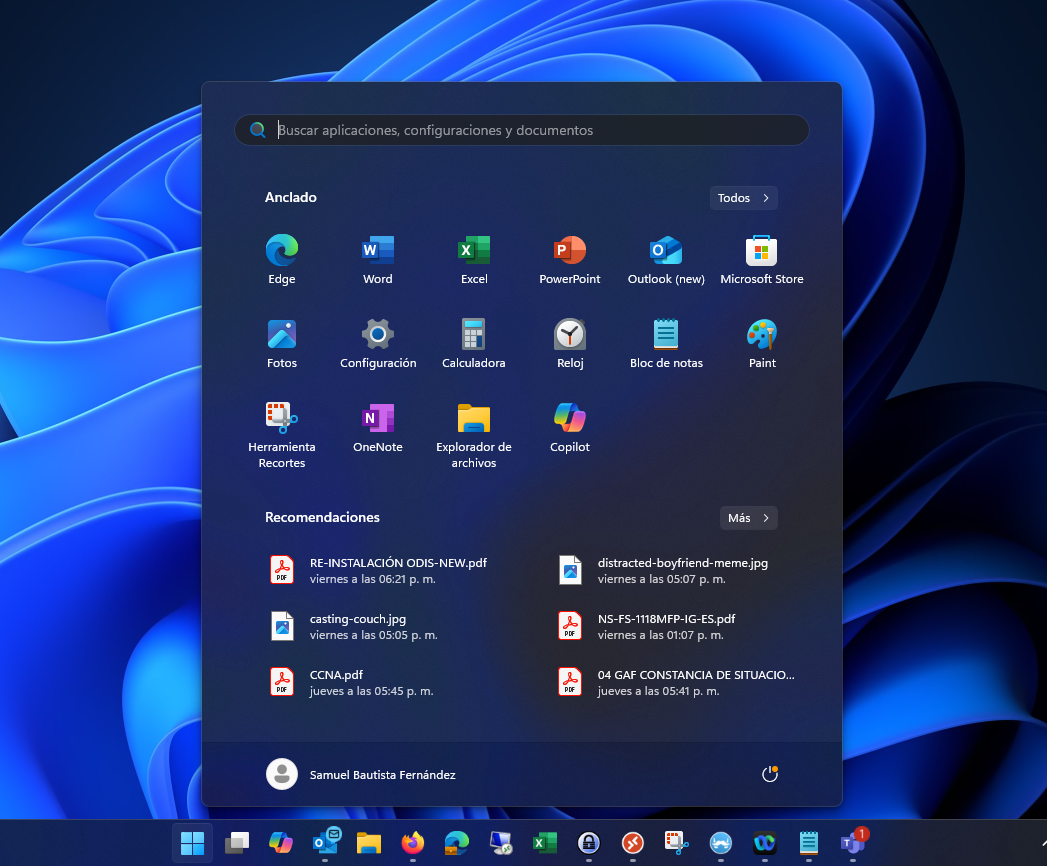This screenshot has height=866, width=1047.
Task: Open Excel in the Anclado section
Action: (x=474, y=259)
